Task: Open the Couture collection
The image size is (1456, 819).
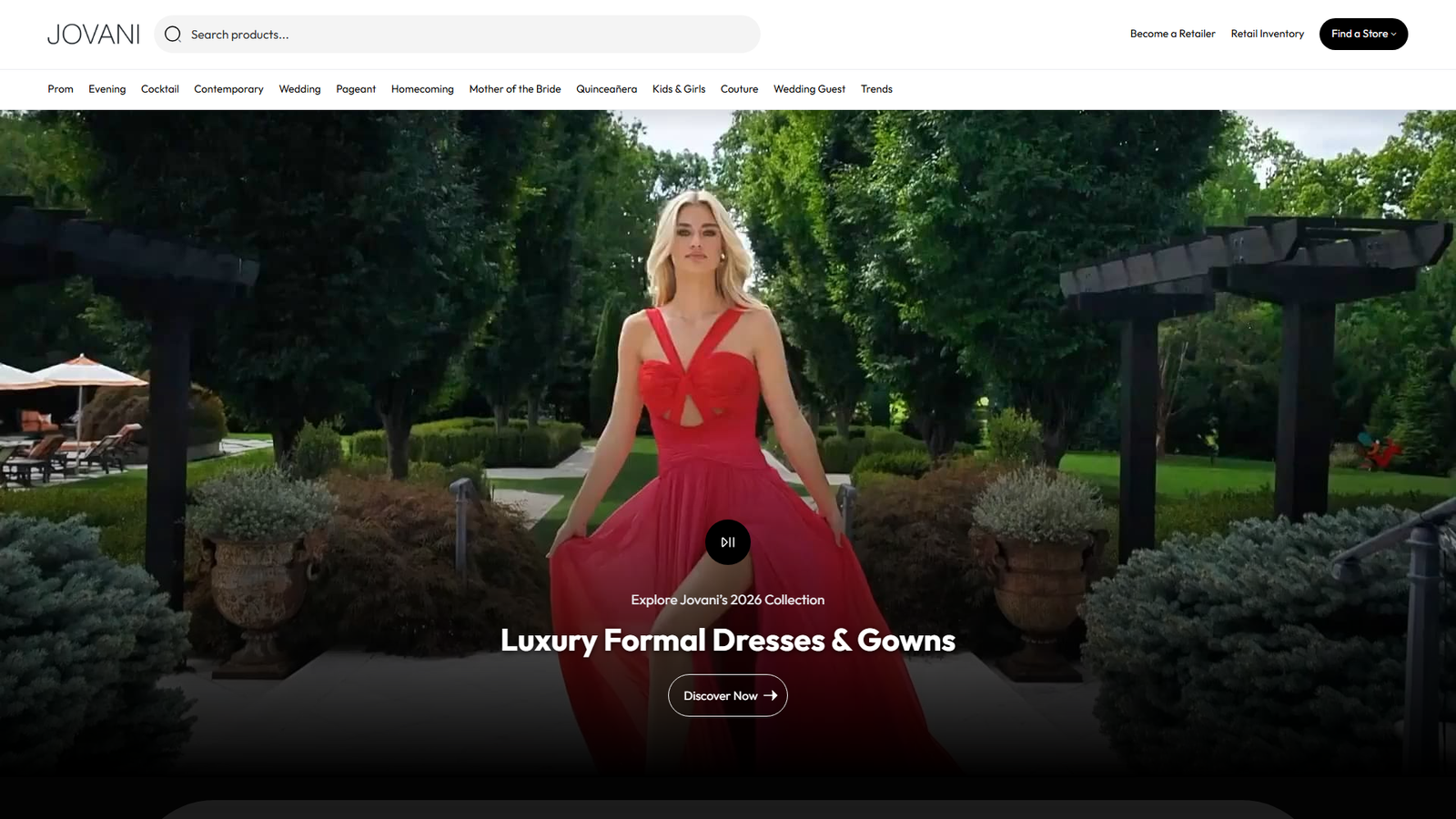Action: tap(739, 89)
